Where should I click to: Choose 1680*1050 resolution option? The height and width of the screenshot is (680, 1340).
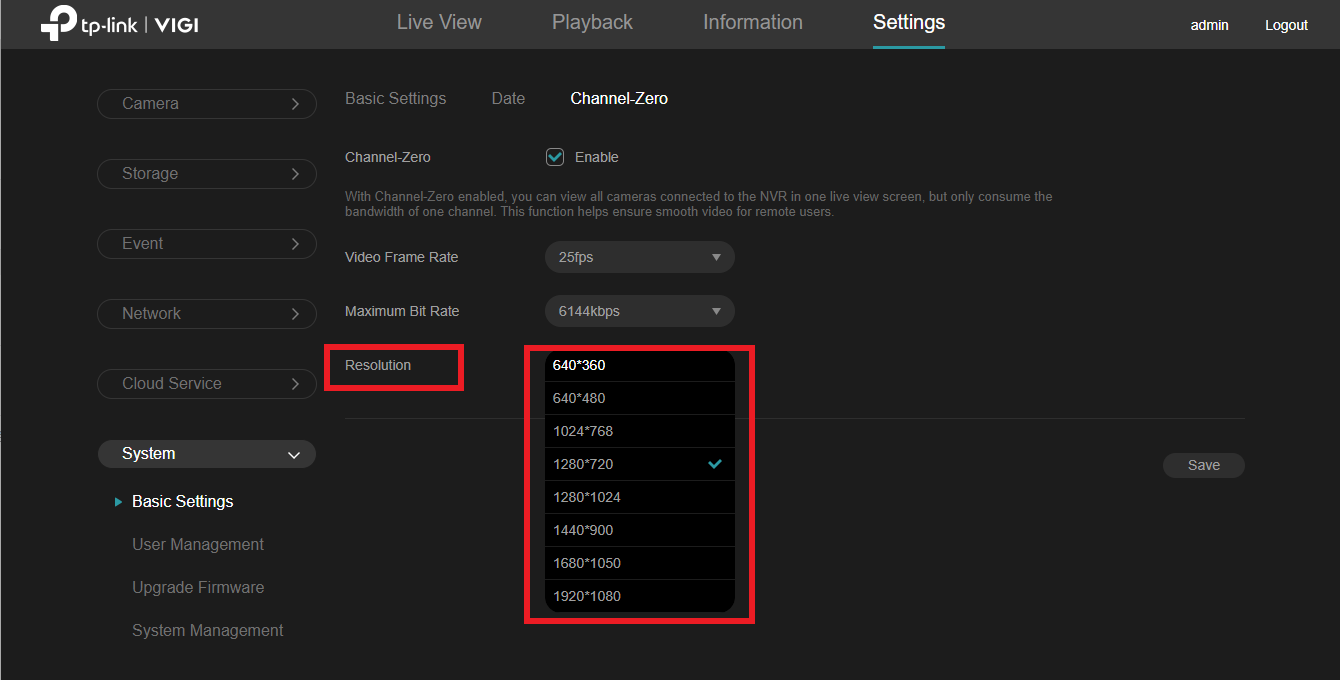point(640,563)
